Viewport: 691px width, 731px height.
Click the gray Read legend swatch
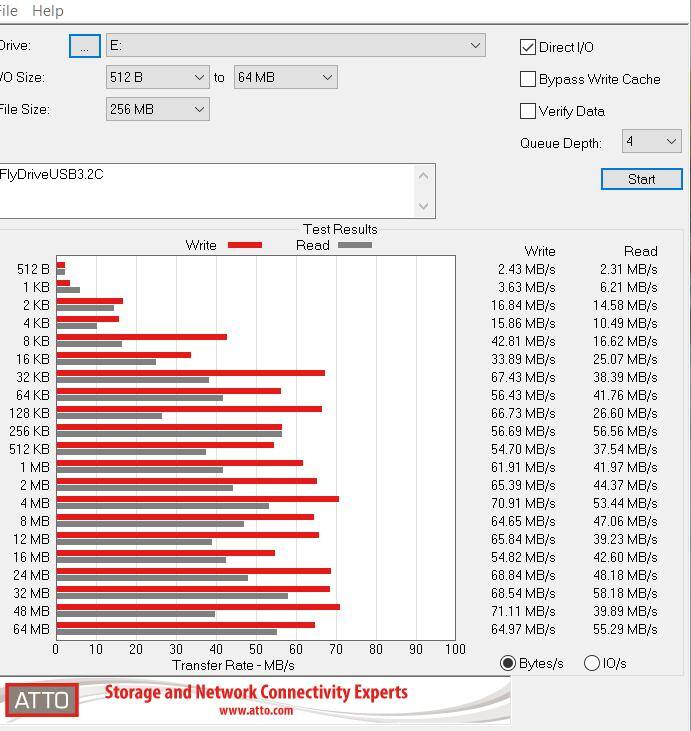[355, 245]
